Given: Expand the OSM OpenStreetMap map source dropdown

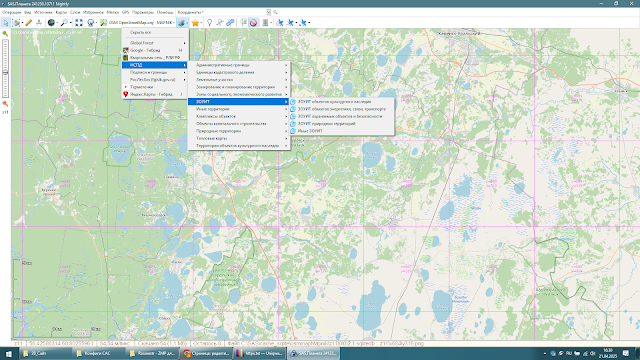Looking at the screenshot, I should [174, 23].
